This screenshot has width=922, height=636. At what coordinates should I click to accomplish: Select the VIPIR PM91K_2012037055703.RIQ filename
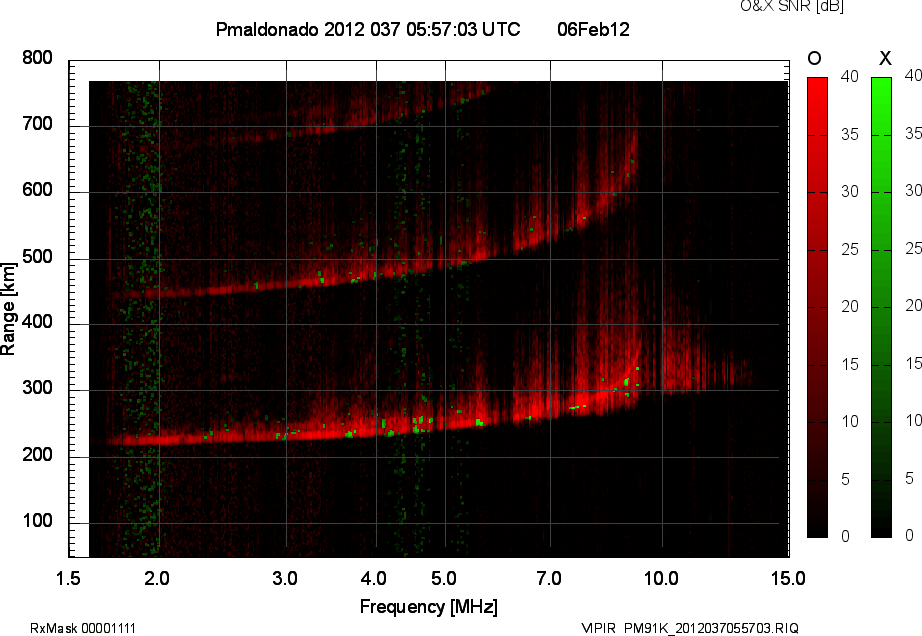[x=690, y=628]
